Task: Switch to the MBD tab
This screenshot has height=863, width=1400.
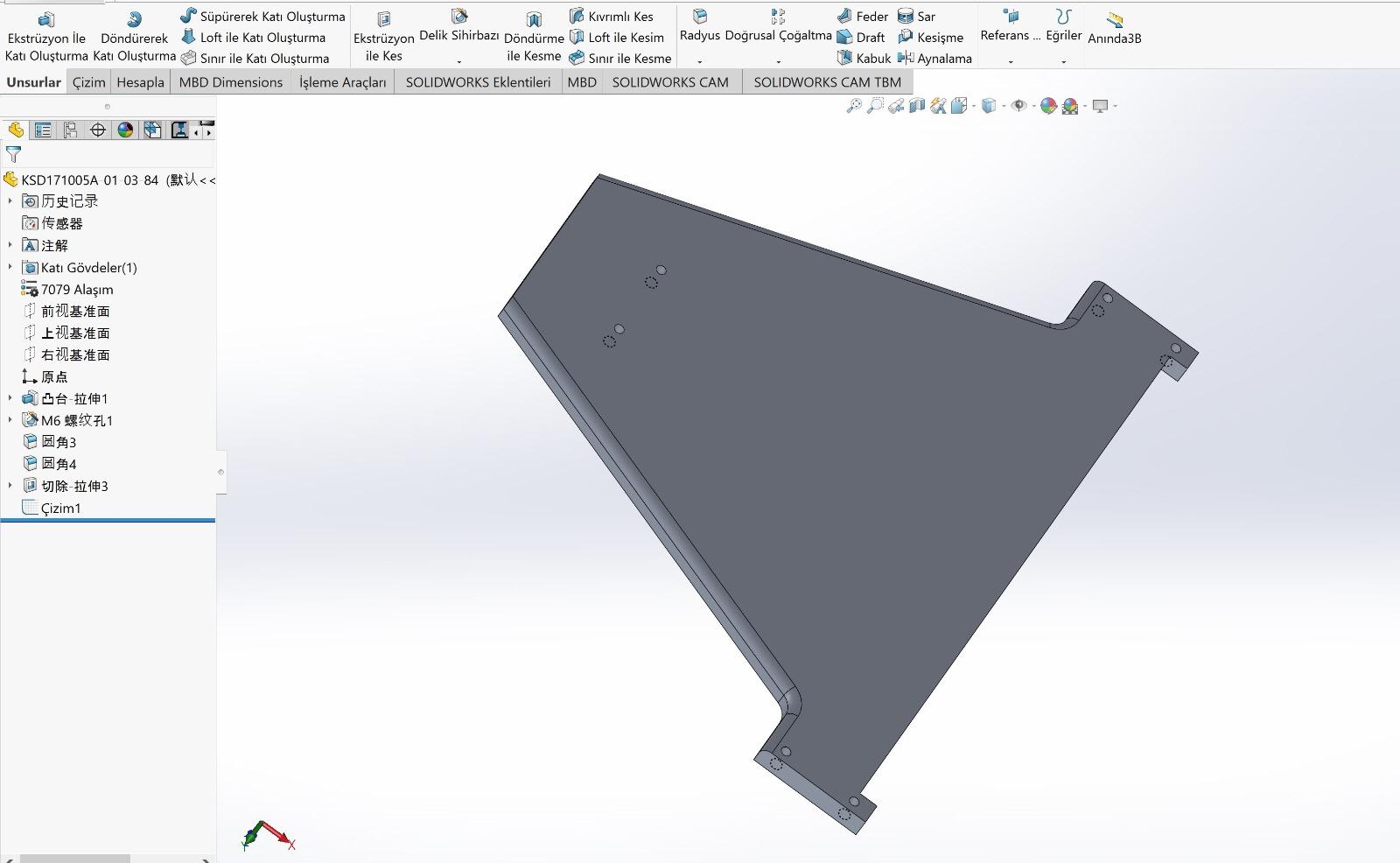Action: tap(582, 81)
